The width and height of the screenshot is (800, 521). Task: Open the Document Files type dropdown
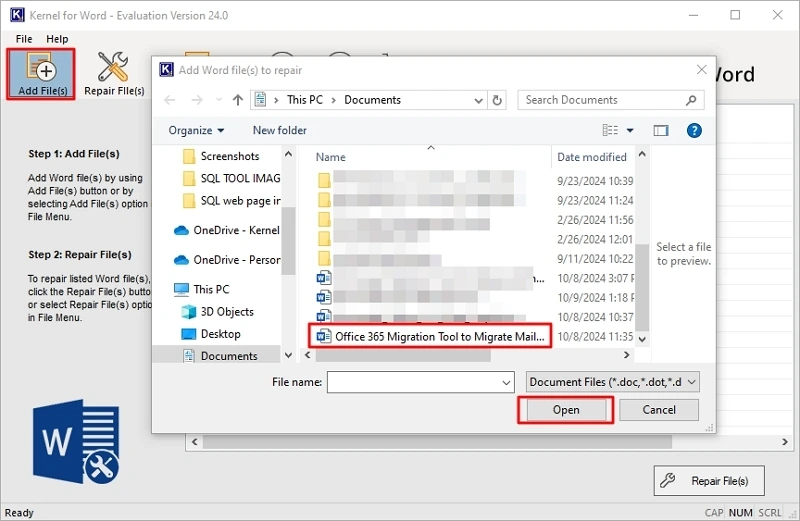coord(613,382)
